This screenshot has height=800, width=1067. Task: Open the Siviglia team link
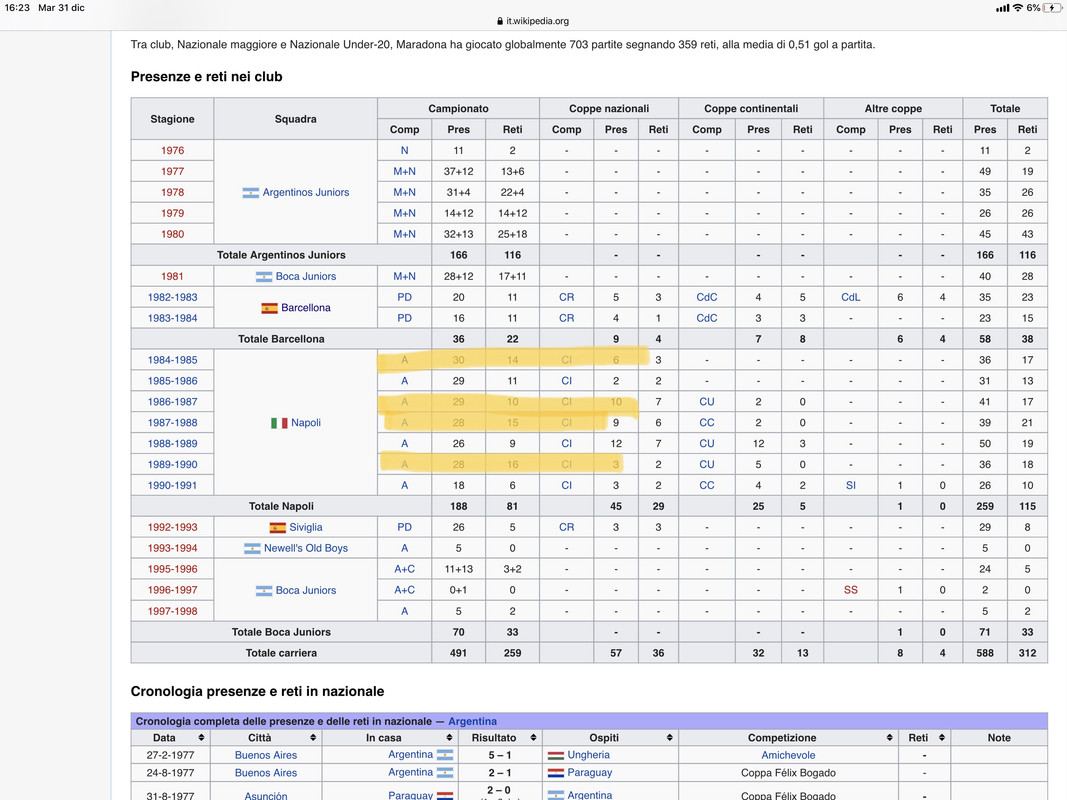pos(306,528)
